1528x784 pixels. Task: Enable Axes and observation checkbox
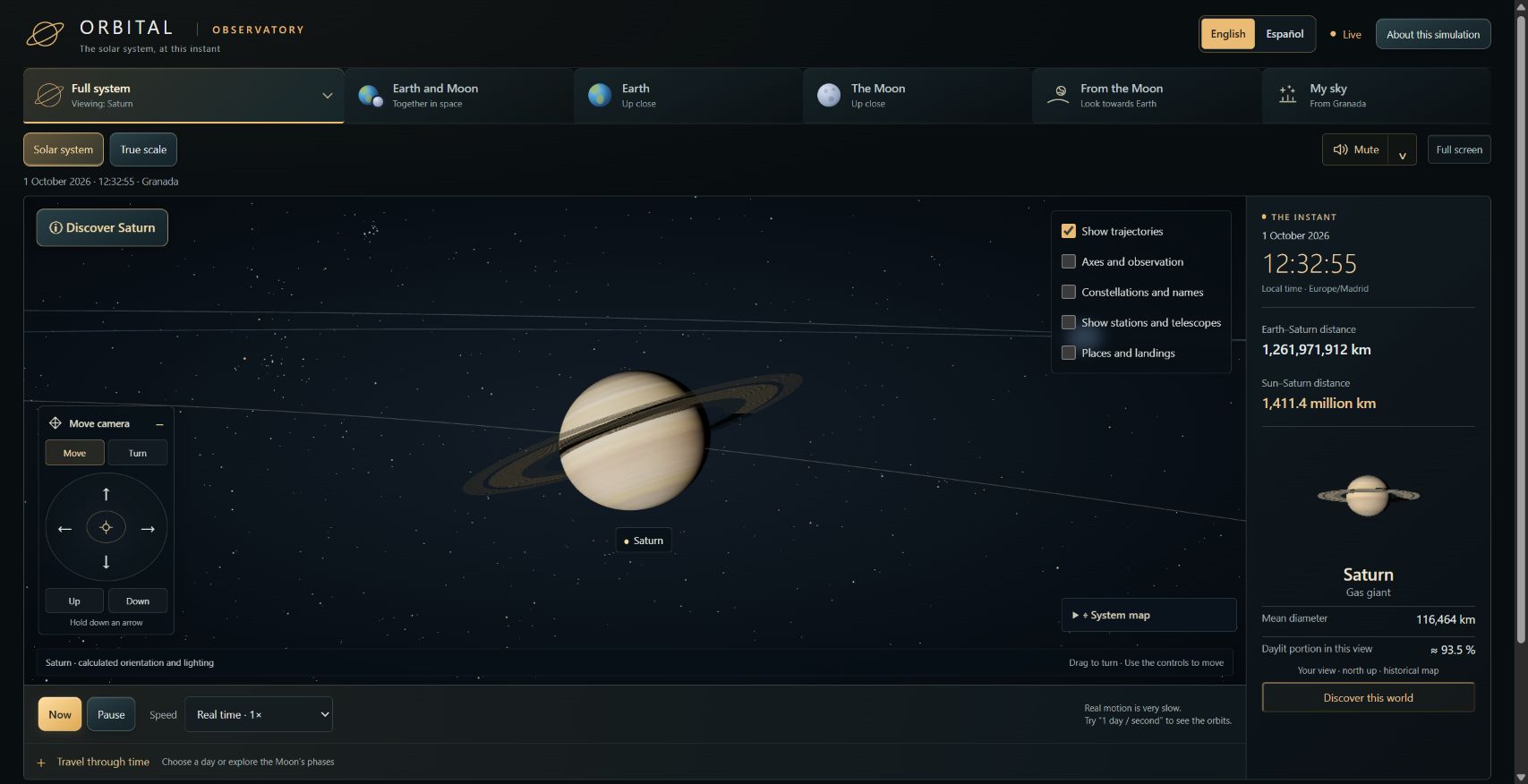point(1068,261)
